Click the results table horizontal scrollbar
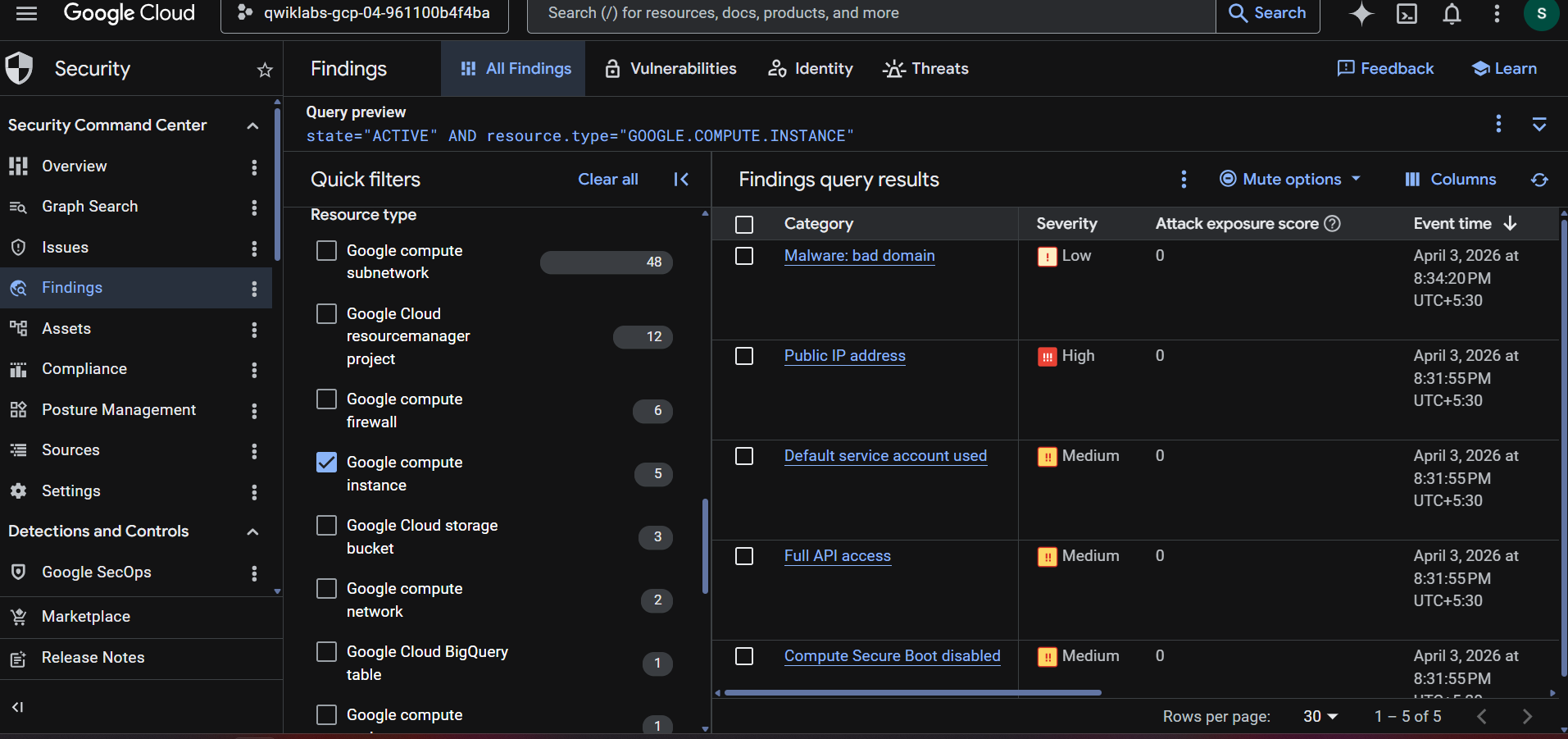The height and width of the screenshot is (739, 1568). [x=912, y=693]
